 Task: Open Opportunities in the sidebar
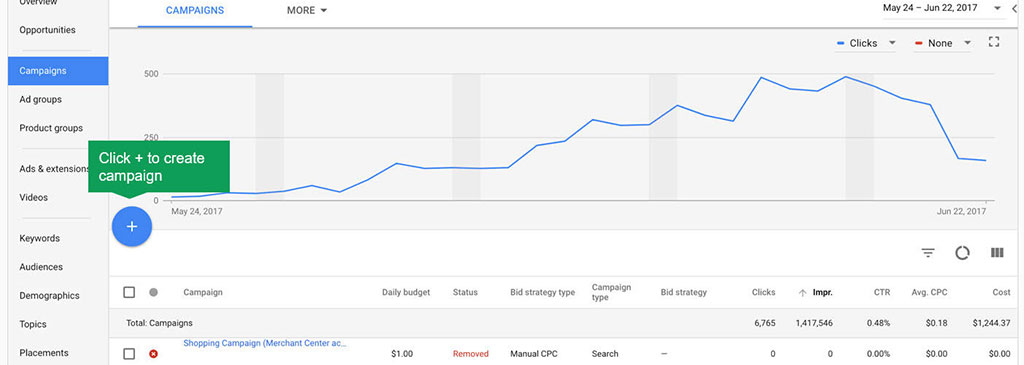[x=47, y=30]
